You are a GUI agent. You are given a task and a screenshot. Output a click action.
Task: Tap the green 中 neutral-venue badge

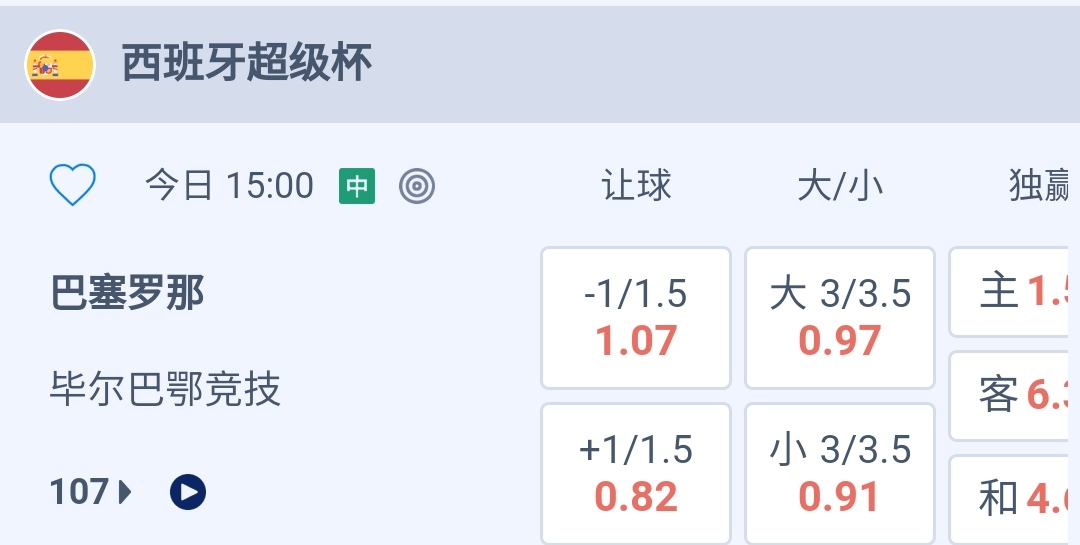357,186
